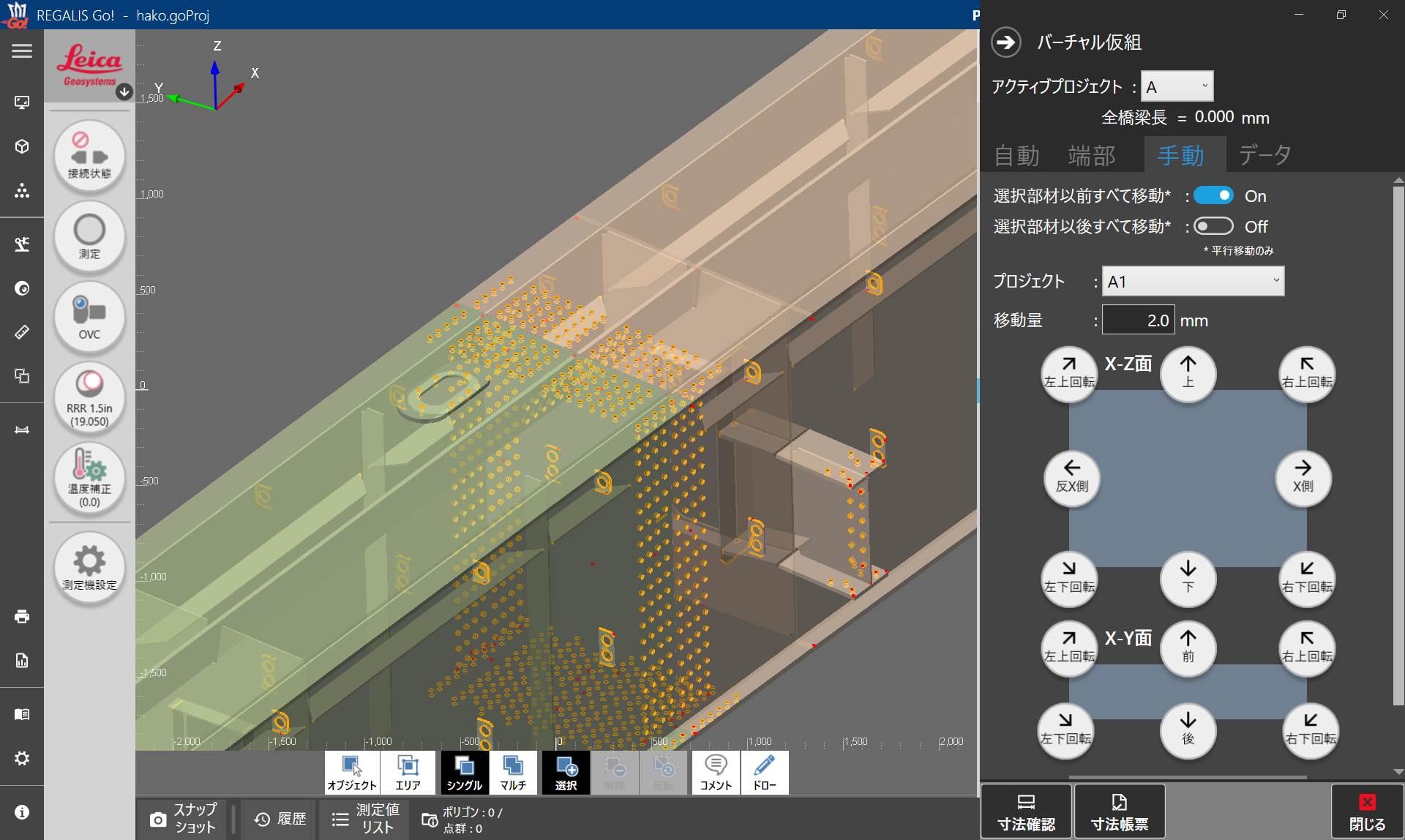Expand the Leica Geosystems logo arrow

124,91
